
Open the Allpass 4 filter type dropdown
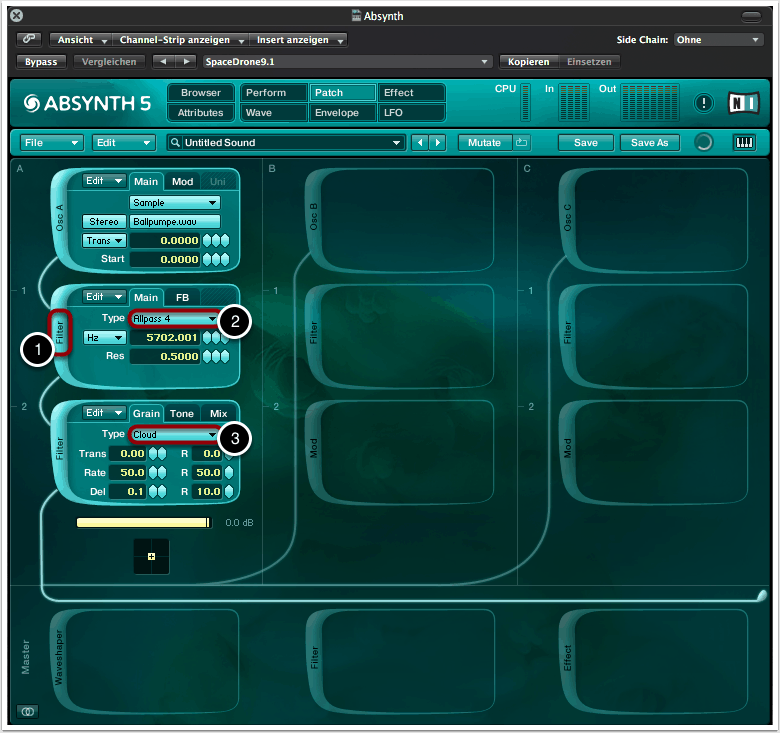(x=174, y=318)
